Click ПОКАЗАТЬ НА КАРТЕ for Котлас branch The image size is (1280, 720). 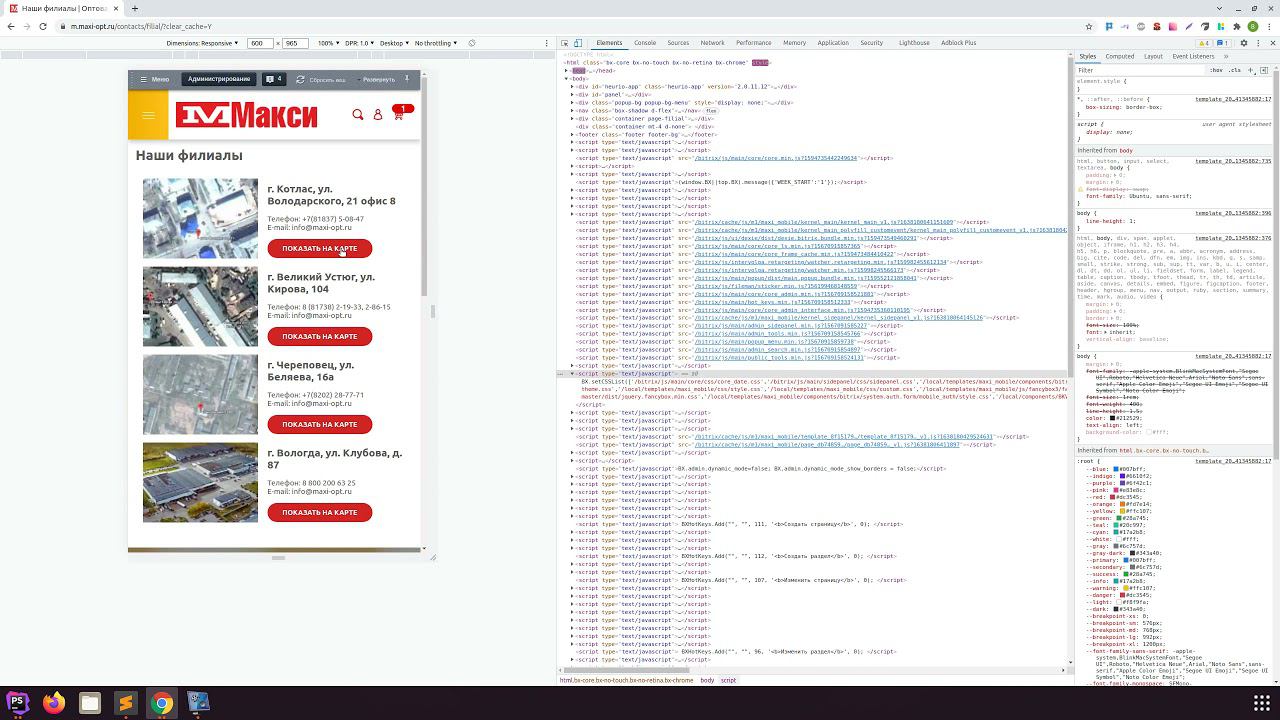coord(320,248)
